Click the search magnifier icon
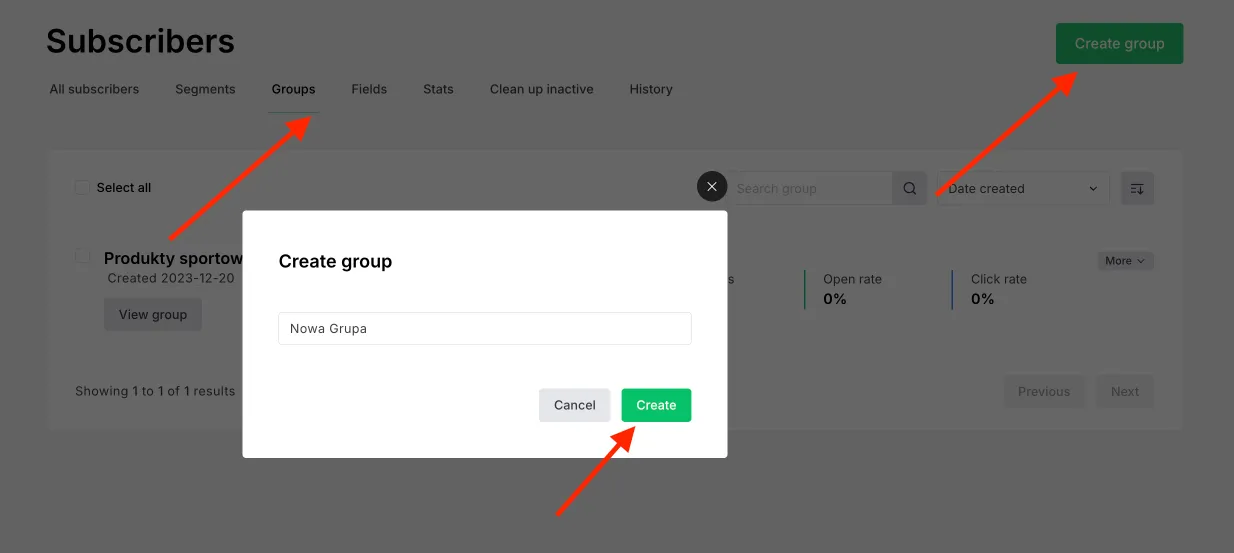 pyautogui.click(x=909, y=188)
